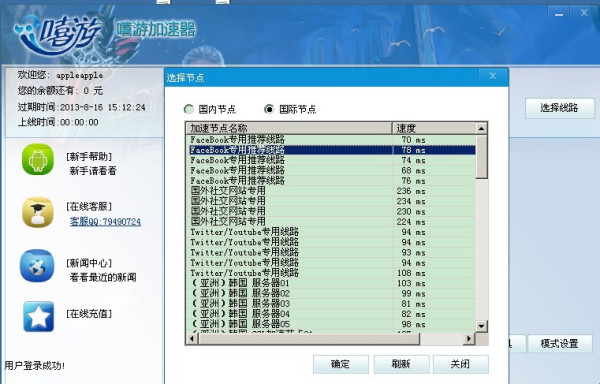Select the Twitter/Youtube专用线路 row with 93 ms

(331, 252)
